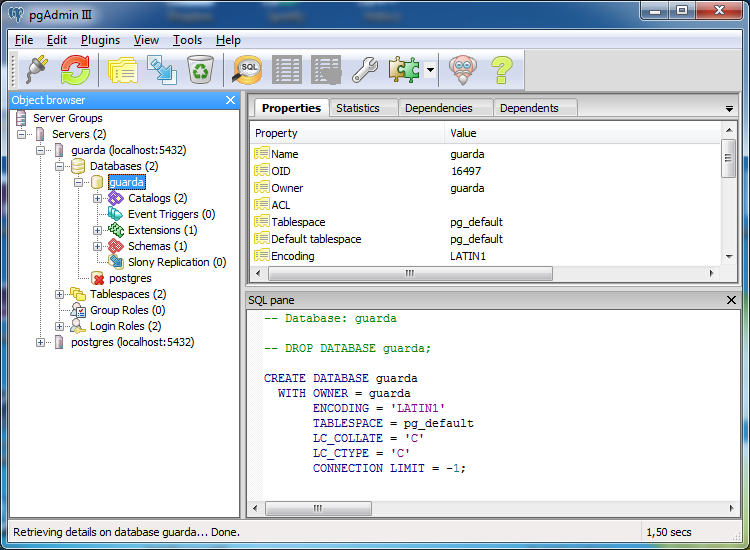This screenshot has height=550, width=750.
Task: Click the filtered View Data icon
Action: point(326,70)
